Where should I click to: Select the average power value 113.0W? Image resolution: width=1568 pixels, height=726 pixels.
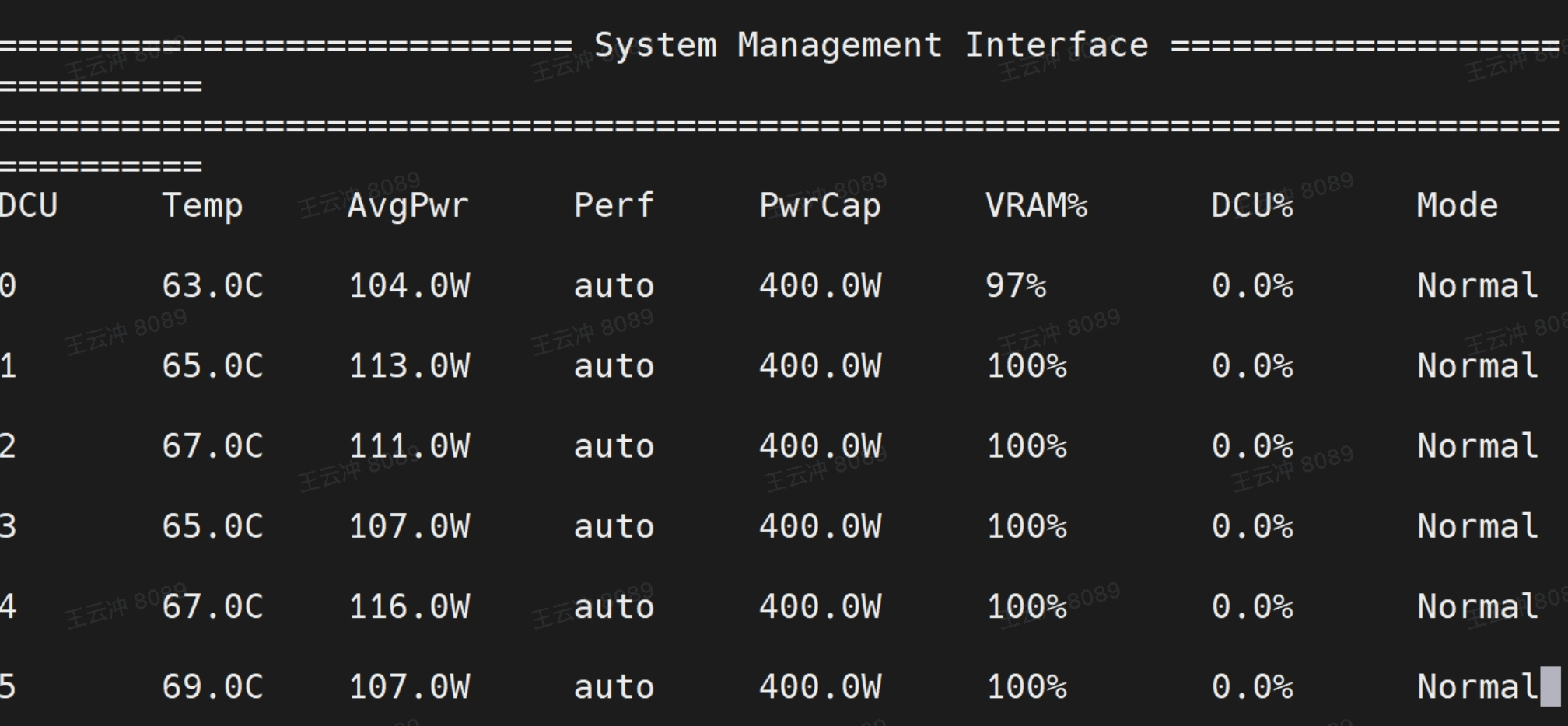(x=409, y=366)
